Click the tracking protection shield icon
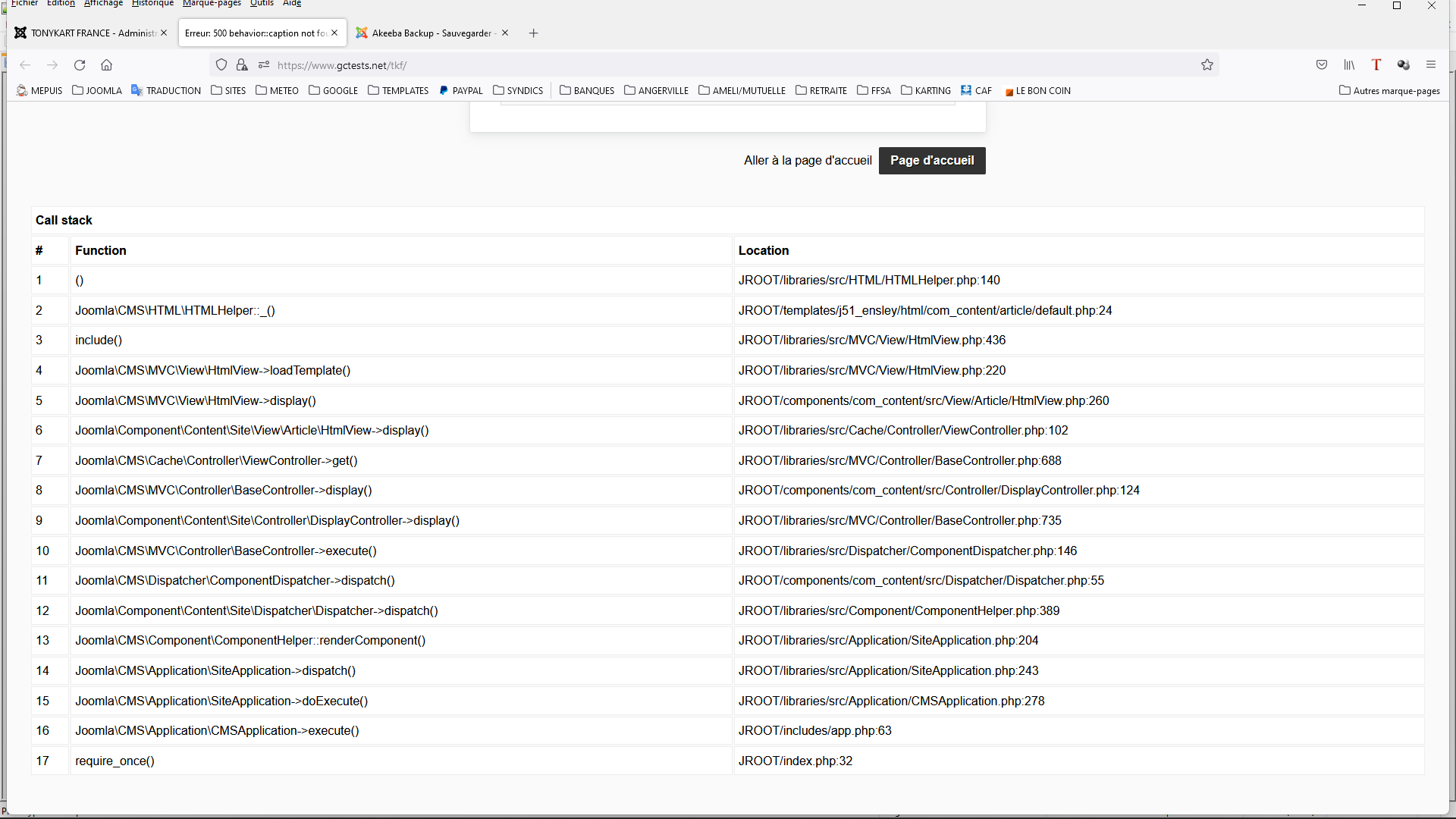 [221, 65]
